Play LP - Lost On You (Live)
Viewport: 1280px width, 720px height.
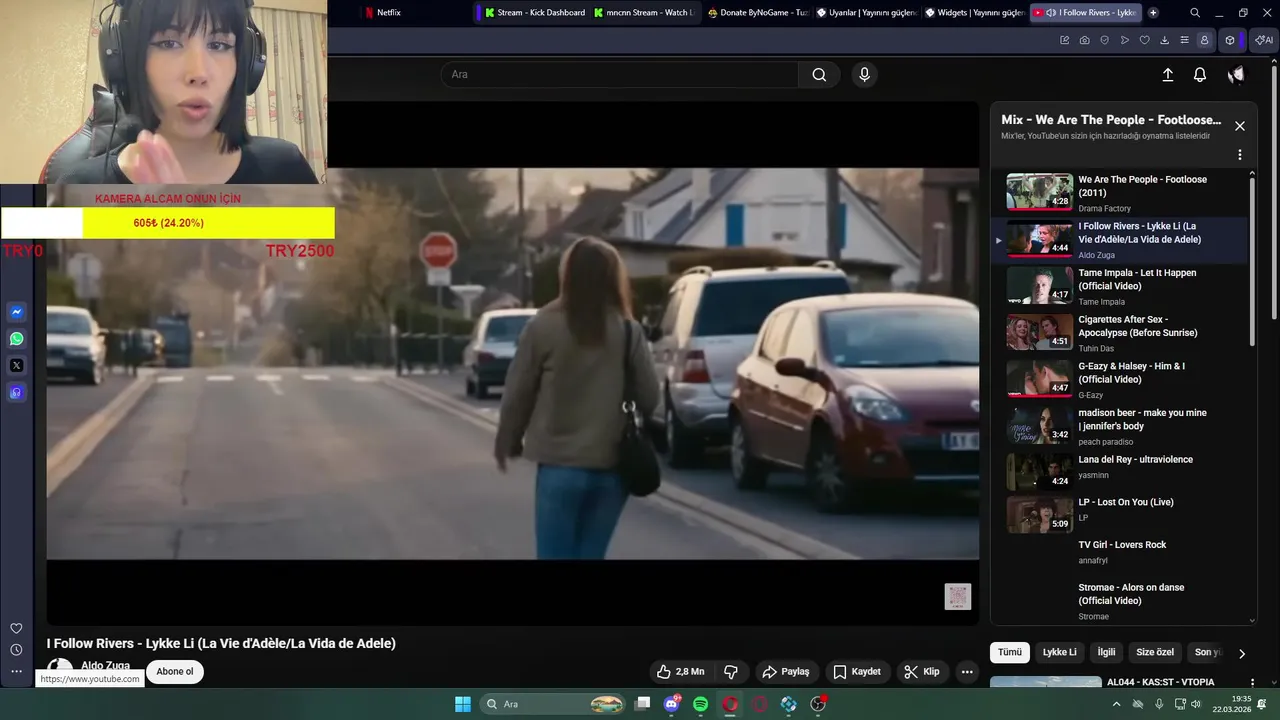point(1120,514)
